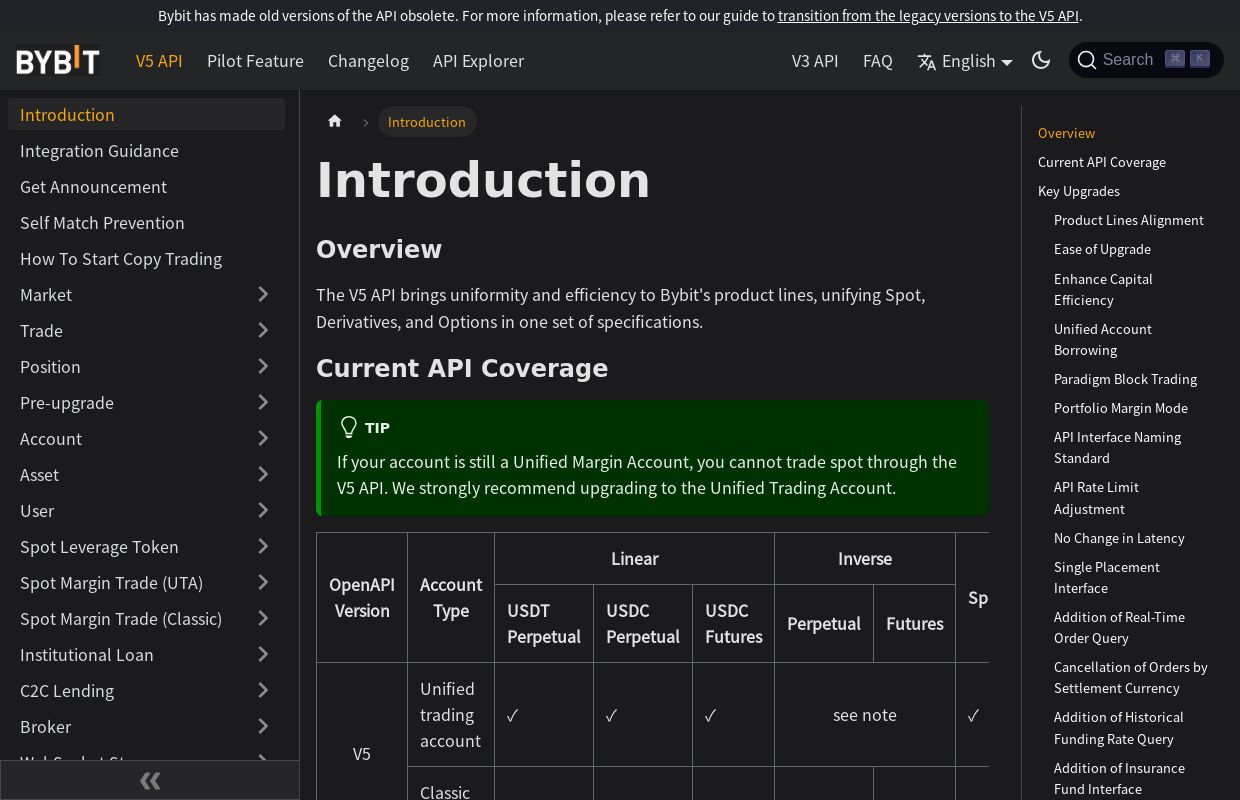Jump to Ease of Upgrade
This screenshot has width=1240, height=800.
point(1102,249)
